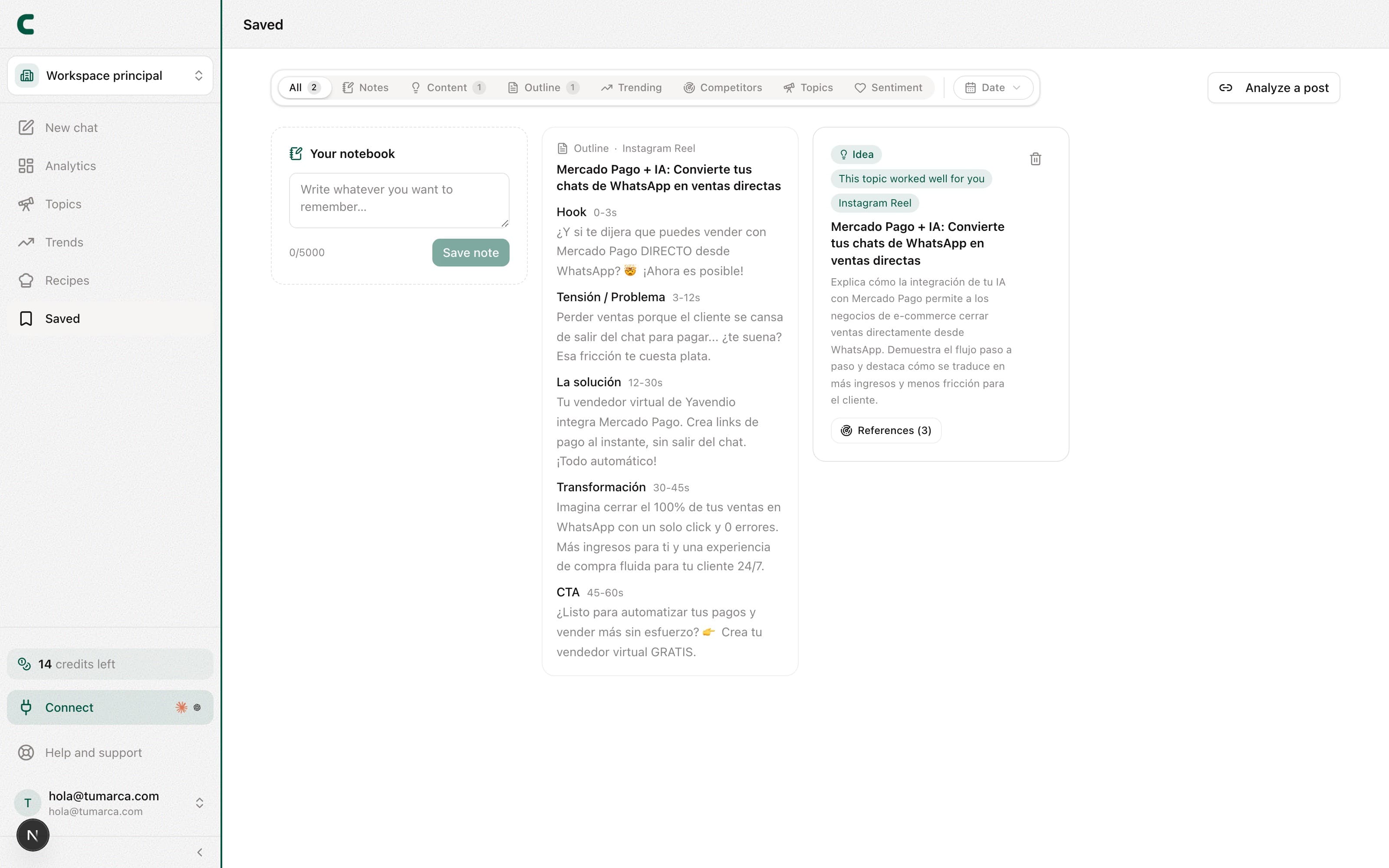Click the outline card title 'Mercado Pago + IA'
Screen dimensions: 1389x868
(x=668, y=178)
